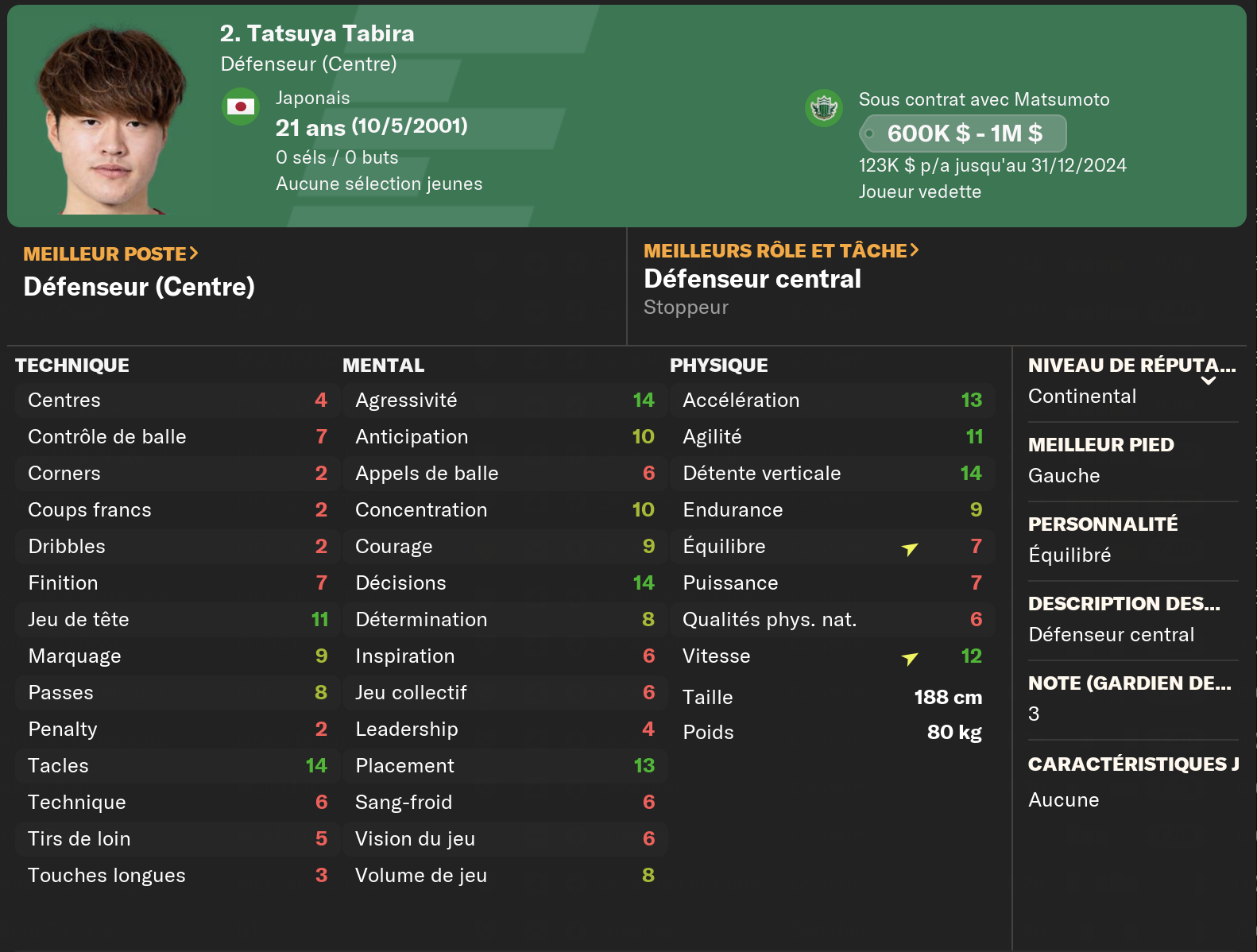
Task: Click the Accélération attribute row
Action: 831,400
